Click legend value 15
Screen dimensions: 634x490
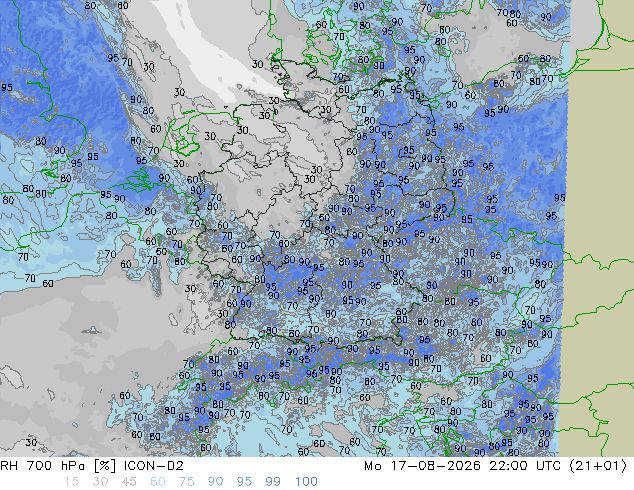coord(71,482)
